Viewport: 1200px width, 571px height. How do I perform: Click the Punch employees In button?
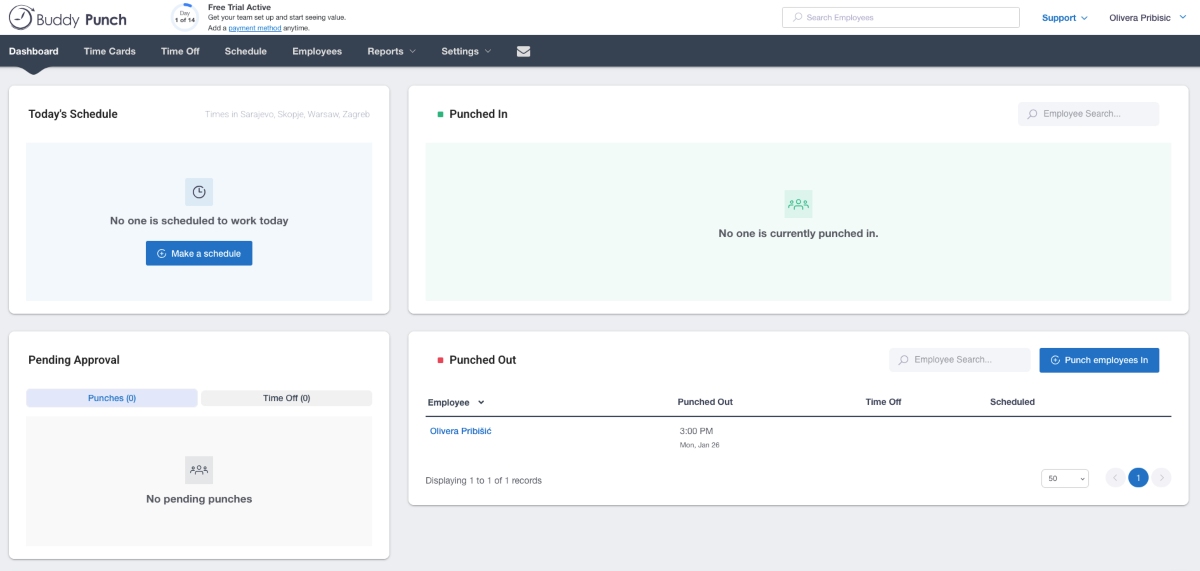tap(1099, 360)
